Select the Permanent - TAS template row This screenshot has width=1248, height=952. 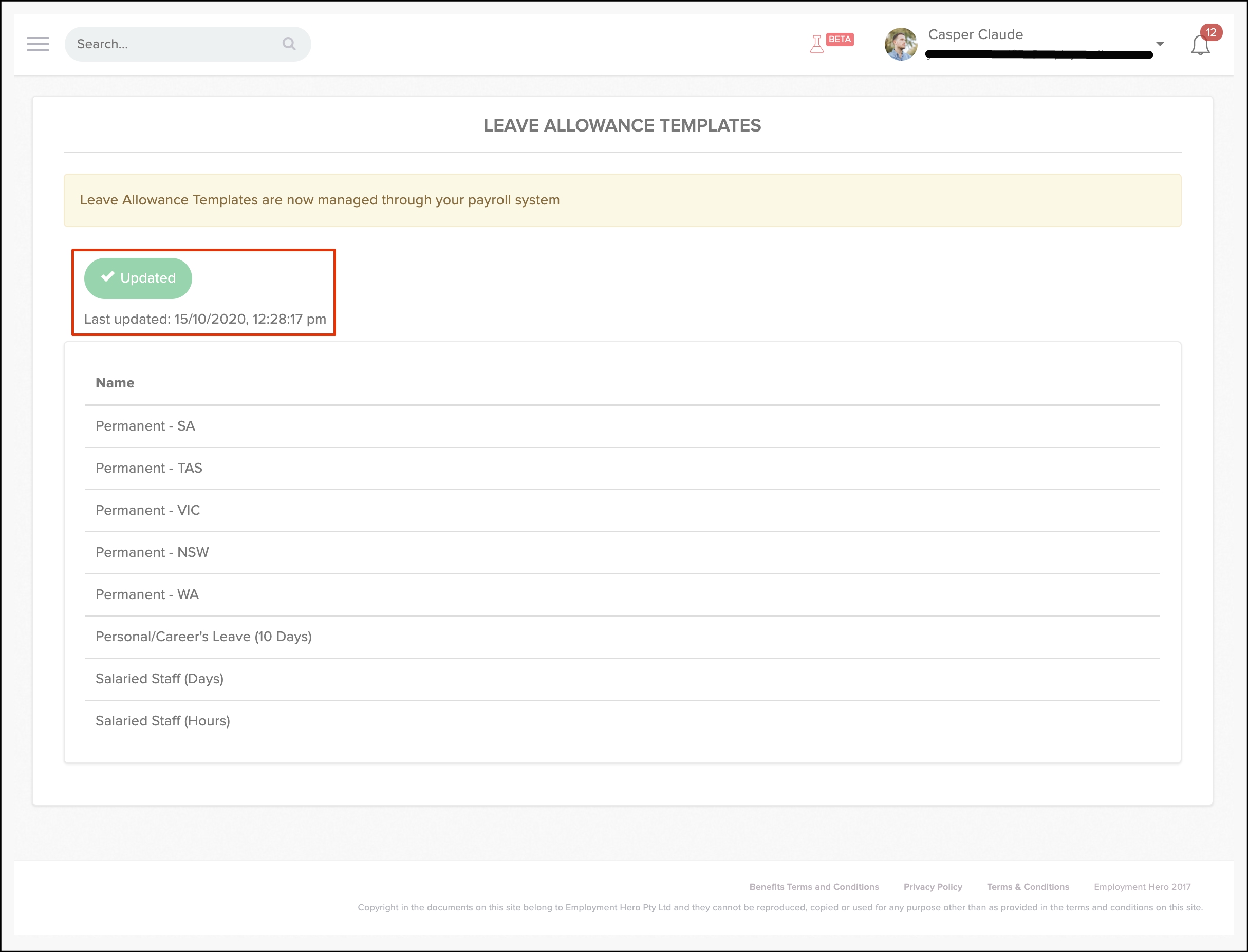pos(148,468)
